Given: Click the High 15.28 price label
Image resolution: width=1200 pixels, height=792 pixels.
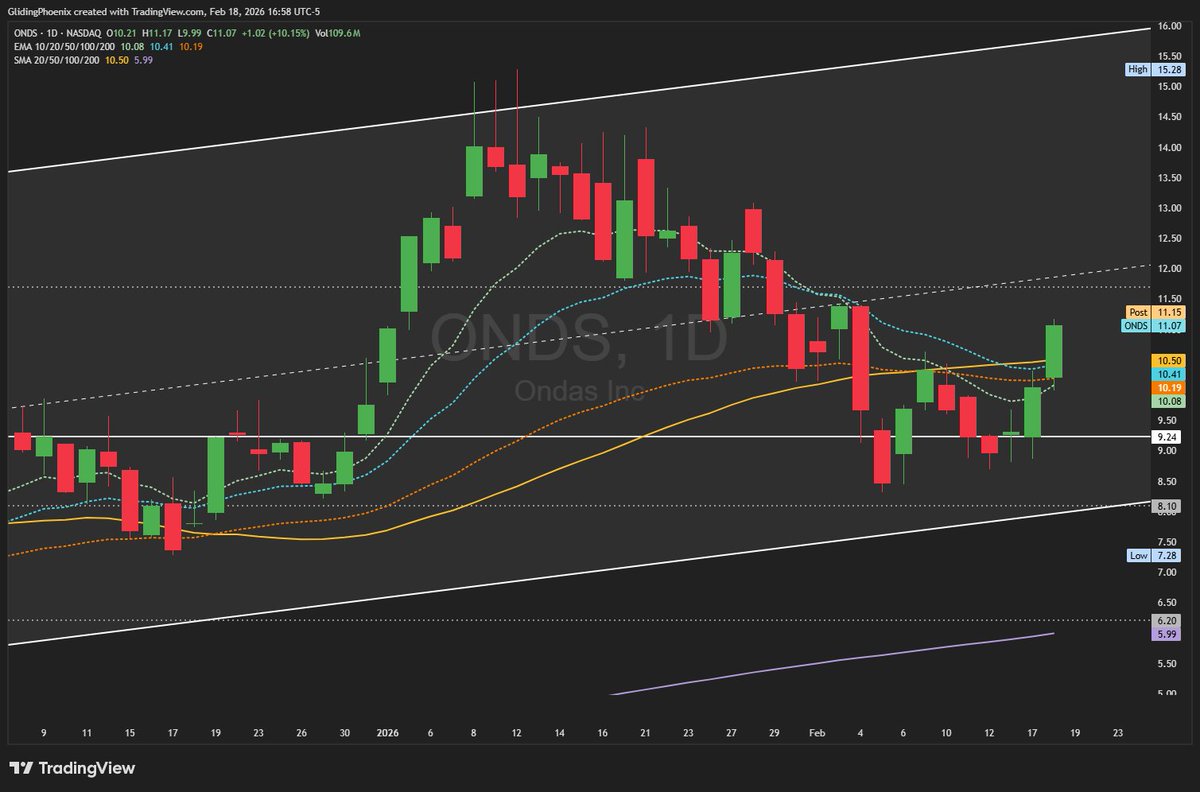Looking at the screenshot, I should [1154, 70].
